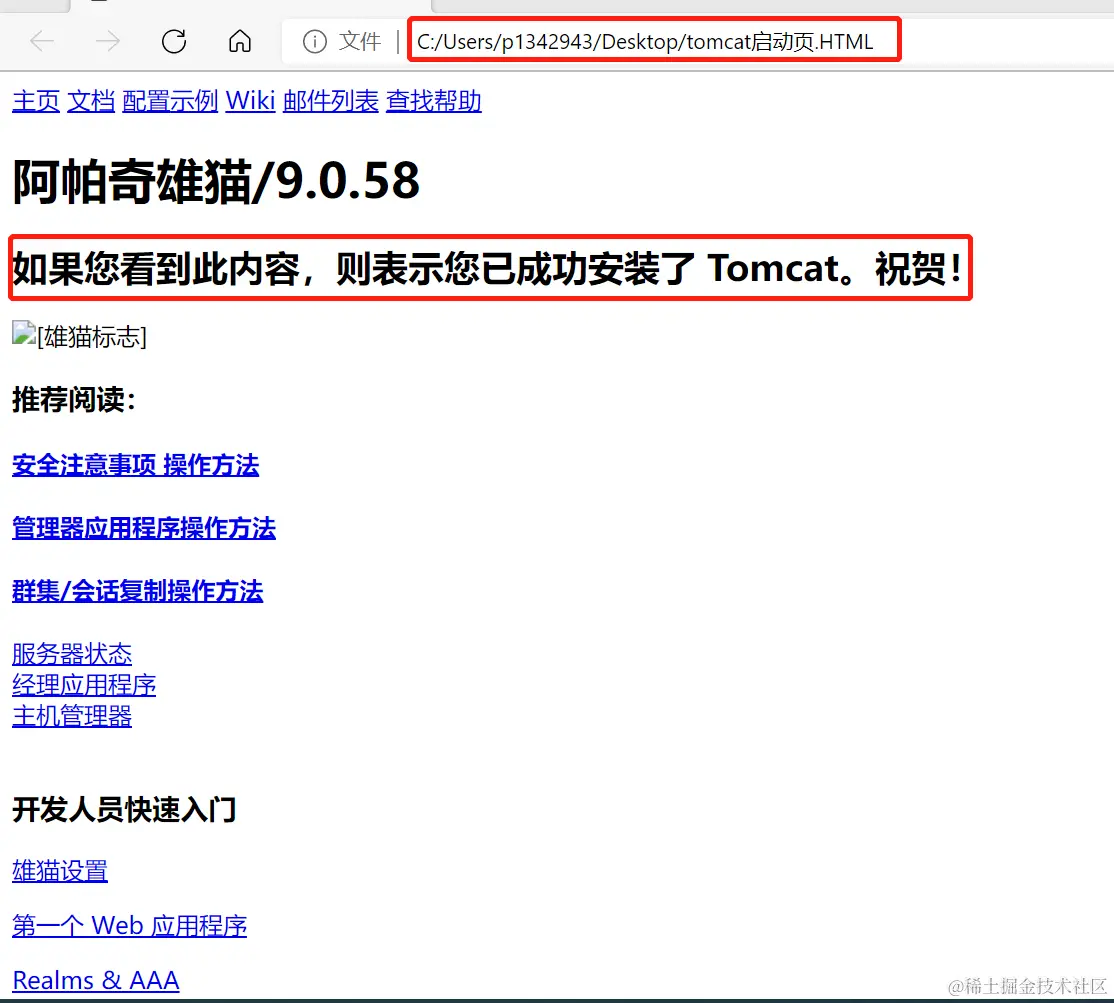Image resolution: width=1114 pixels, height=1003 pixels.
Task: Open the 文档 link
Action: point(91,101)
